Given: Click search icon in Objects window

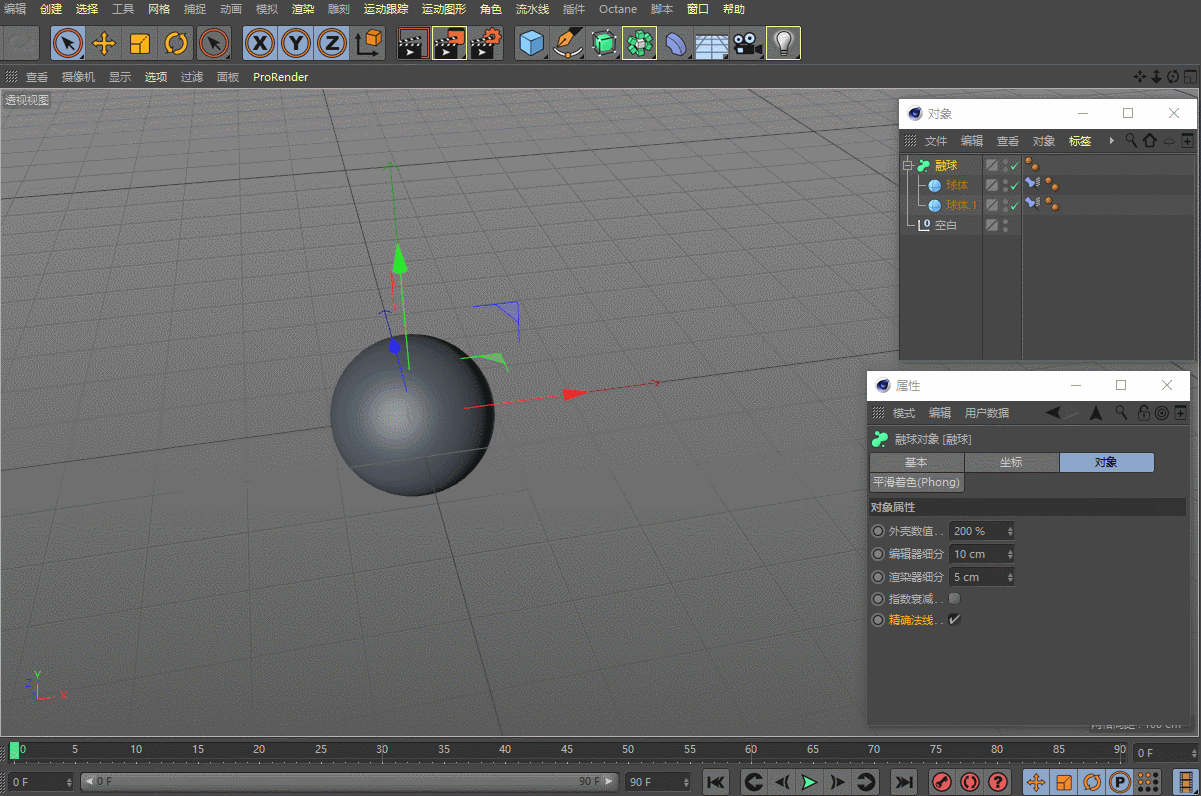Looking at the screenshot, I should 1131,141.
